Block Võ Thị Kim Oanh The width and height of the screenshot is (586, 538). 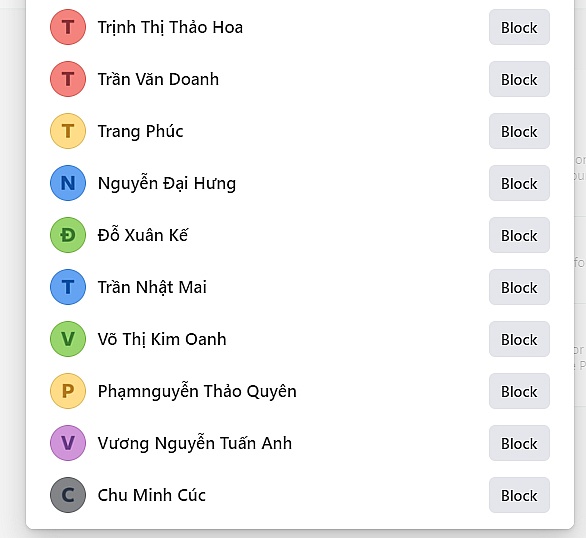519,339
